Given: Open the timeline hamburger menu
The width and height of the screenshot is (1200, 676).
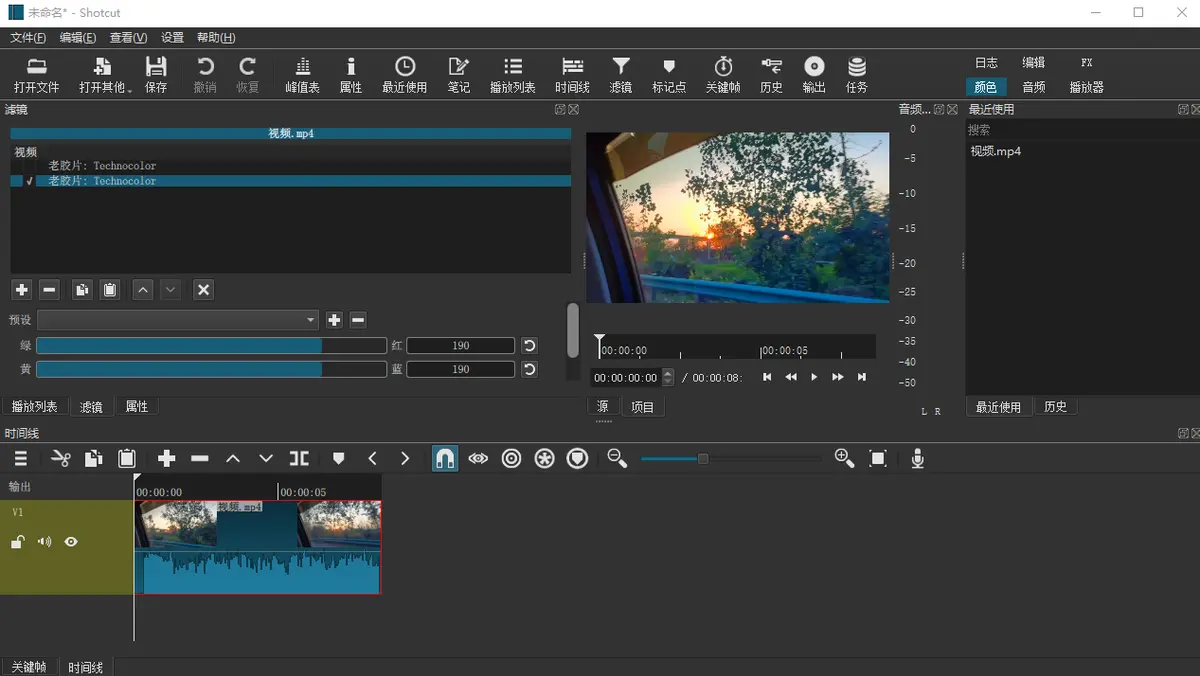Looking at the screenshot, I should (x=21, y=458).
